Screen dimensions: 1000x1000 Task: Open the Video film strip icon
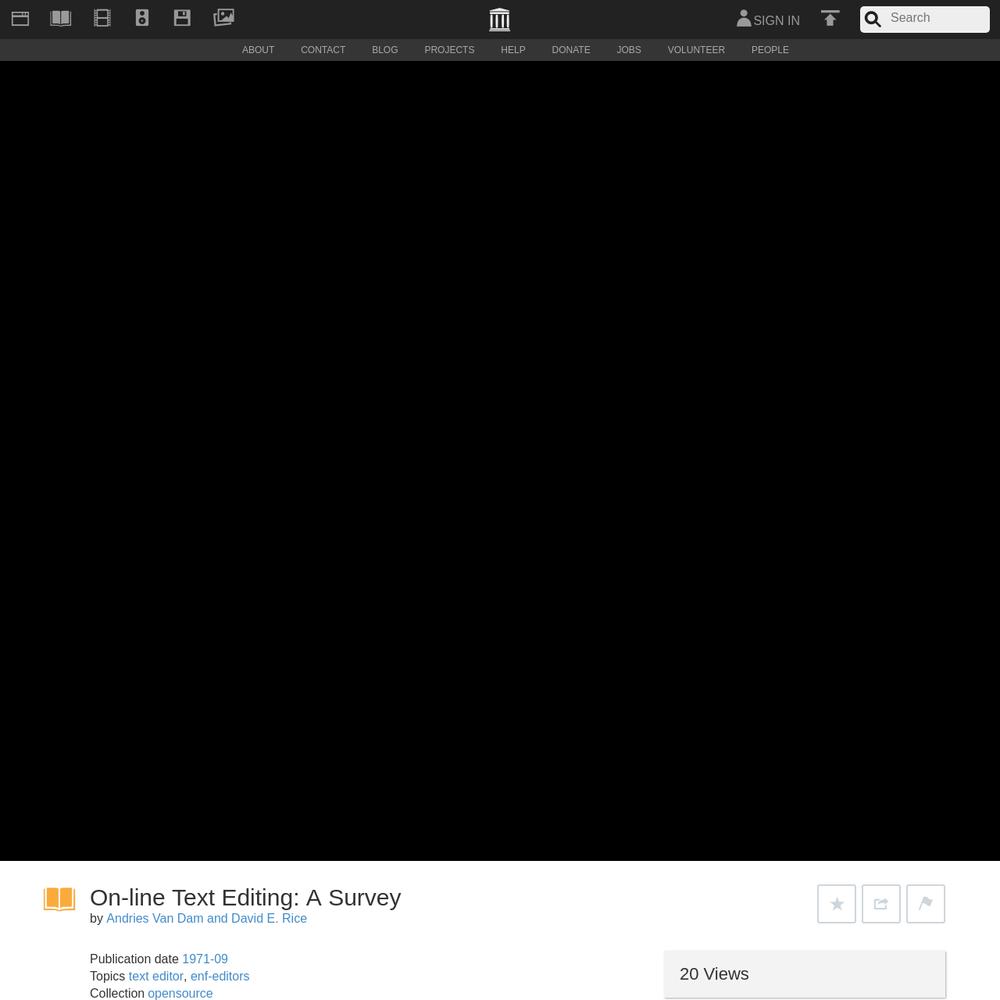coord(102,18)
